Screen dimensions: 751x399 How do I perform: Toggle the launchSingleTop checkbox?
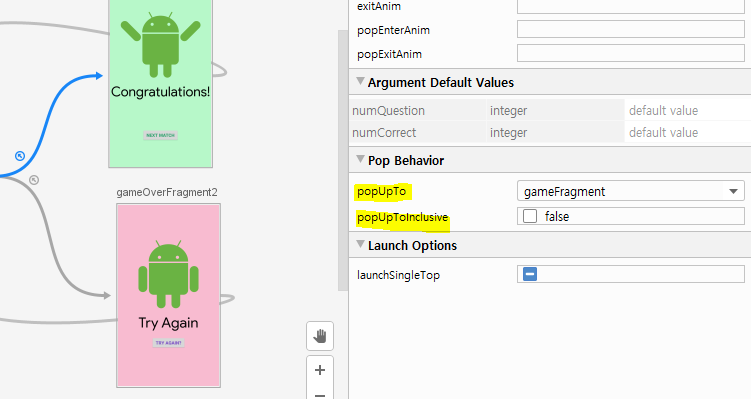[x=530, y=274]
